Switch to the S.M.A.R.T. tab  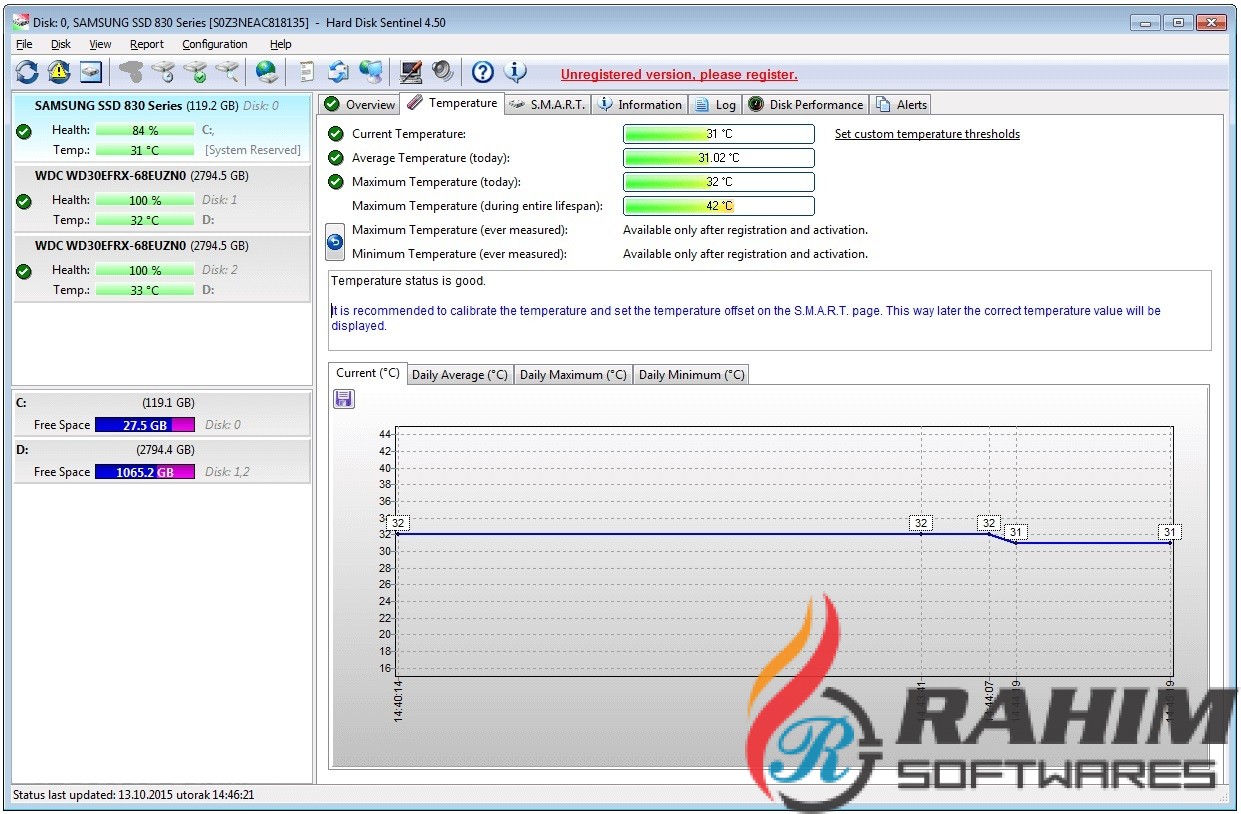(548, 104)
